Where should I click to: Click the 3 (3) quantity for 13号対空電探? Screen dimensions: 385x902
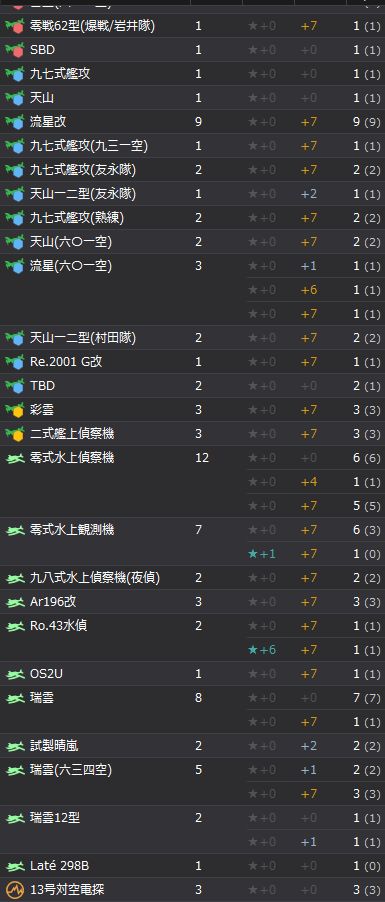coord(367,890)
